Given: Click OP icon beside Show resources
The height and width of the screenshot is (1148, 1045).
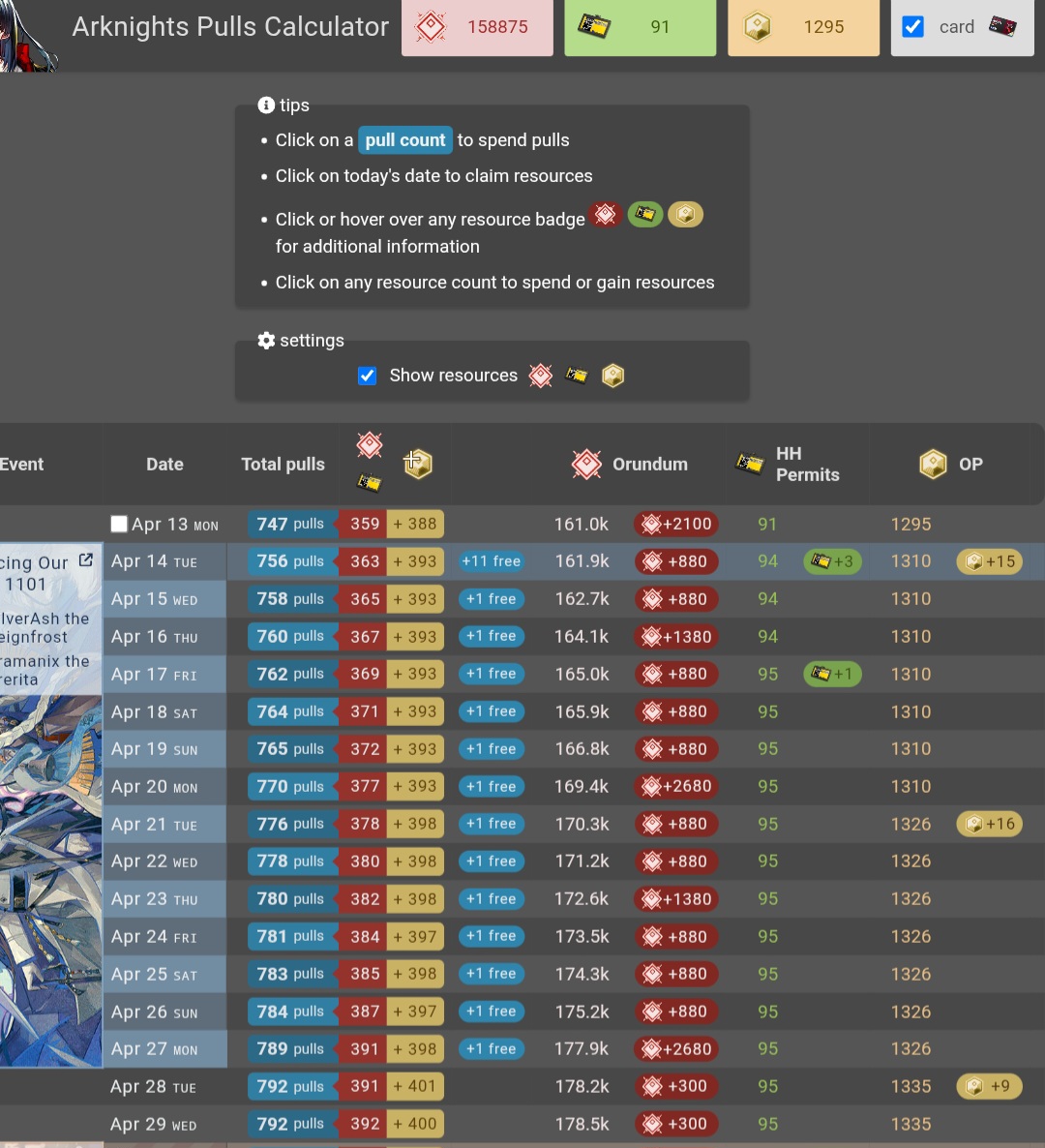Looking at the screenshot, I should coord(612,376).
